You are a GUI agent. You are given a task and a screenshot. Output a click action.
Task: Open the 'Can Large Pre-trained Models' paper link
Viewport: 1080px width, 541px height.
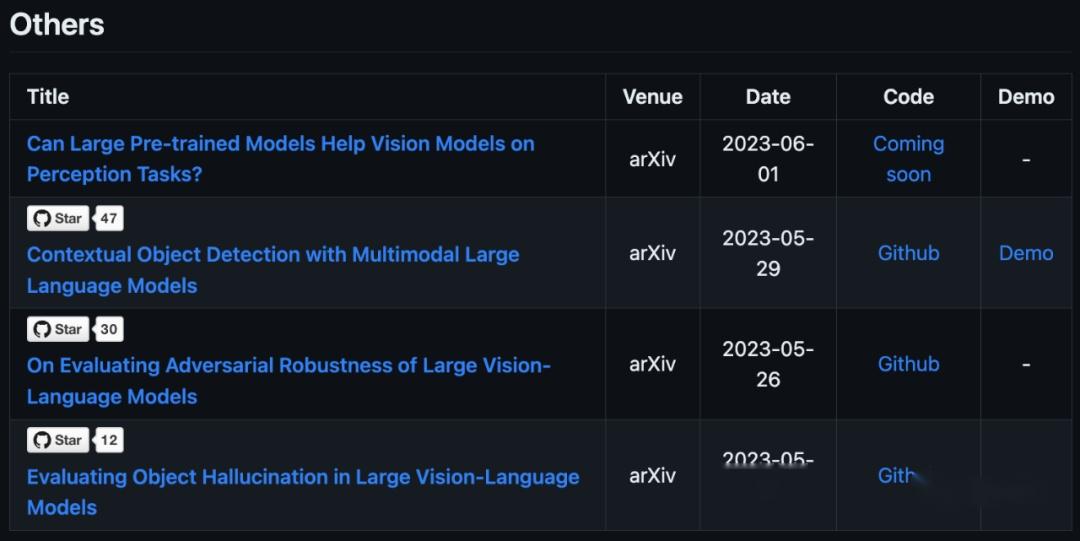click(280, 158)
